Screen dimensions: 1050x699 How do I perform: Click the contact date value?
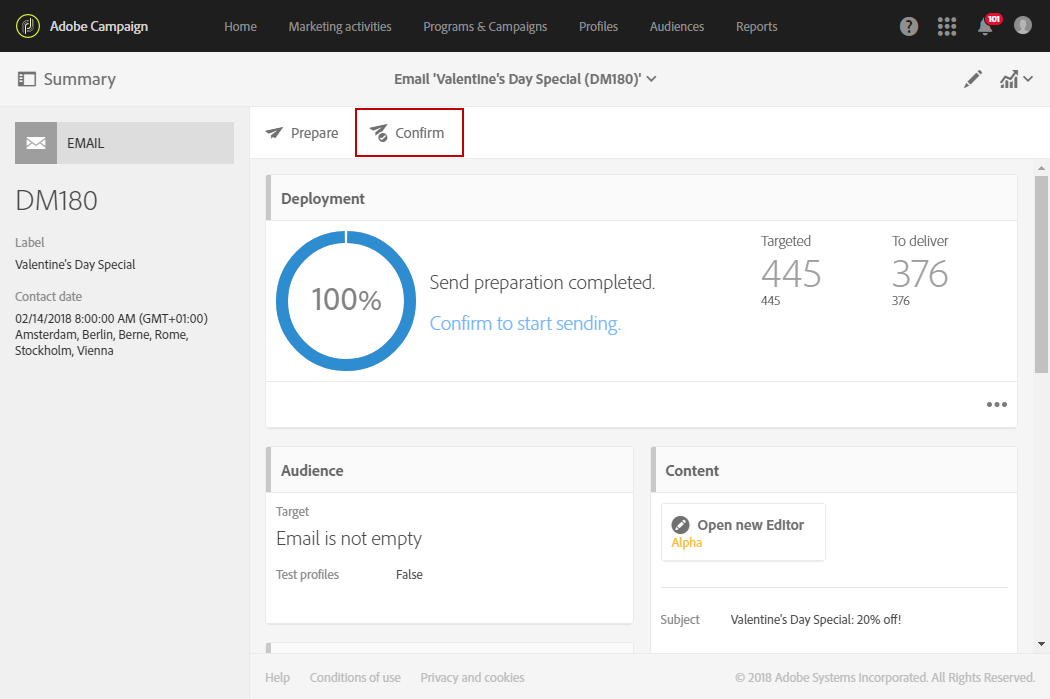111,334
